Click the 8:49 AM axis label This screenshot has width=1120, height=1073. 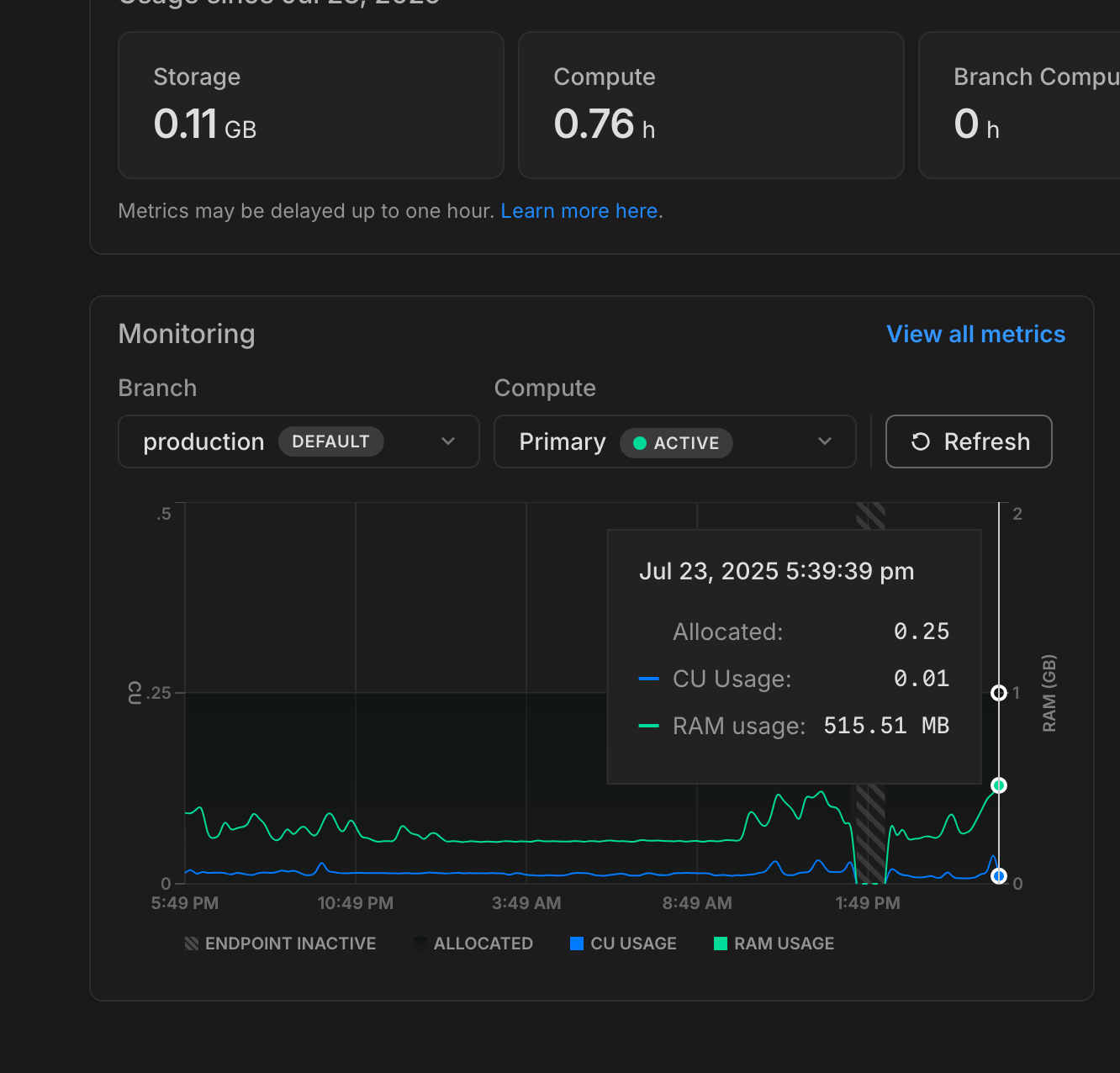[x=697, y=903]
